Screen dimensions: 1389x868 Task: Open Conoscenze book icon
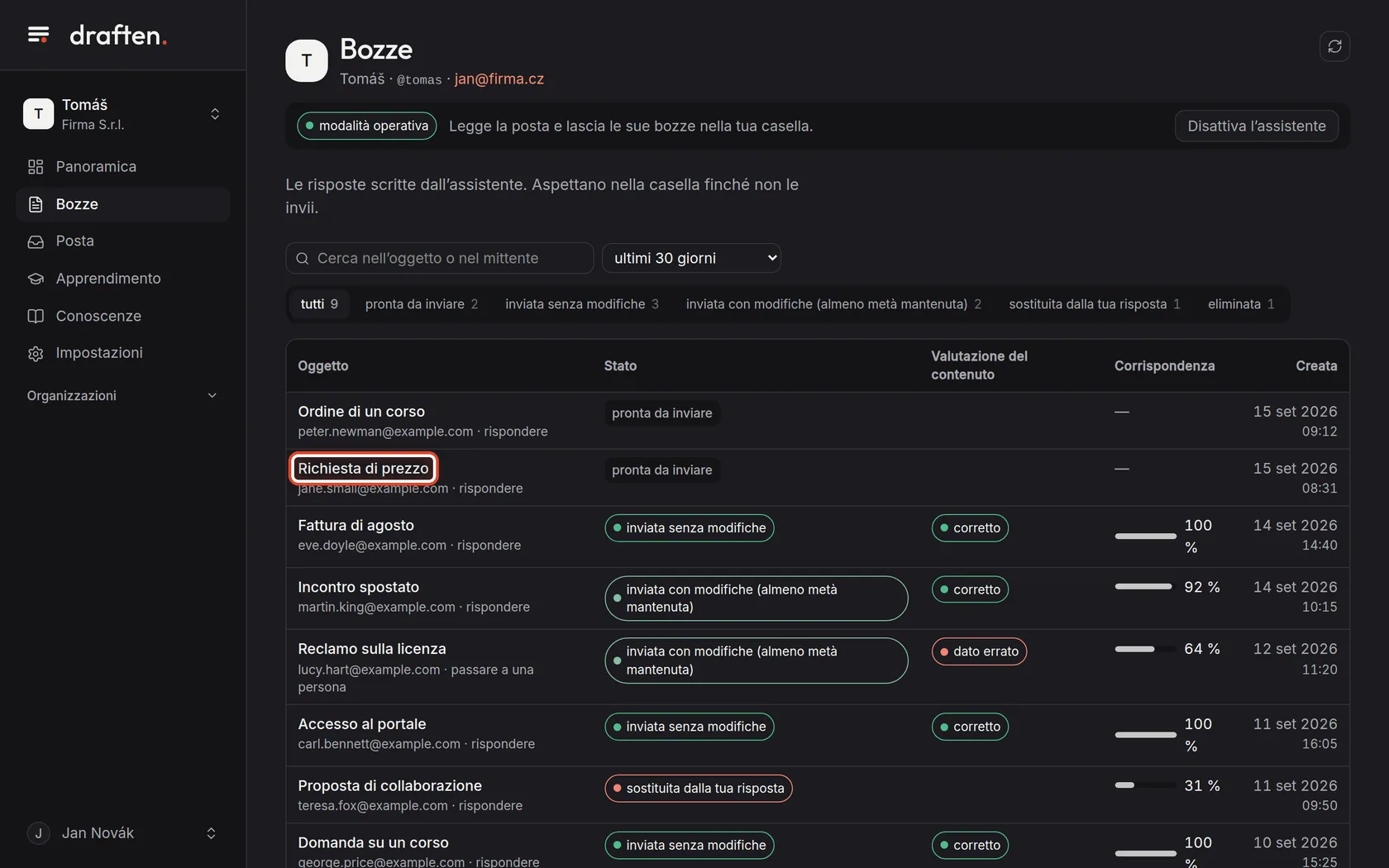pyautogui.click(x=36, y=316)
